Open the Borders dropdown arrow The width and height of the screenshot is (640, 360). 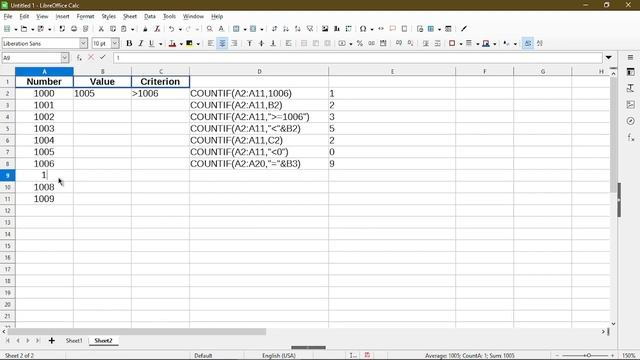point(461,44)
